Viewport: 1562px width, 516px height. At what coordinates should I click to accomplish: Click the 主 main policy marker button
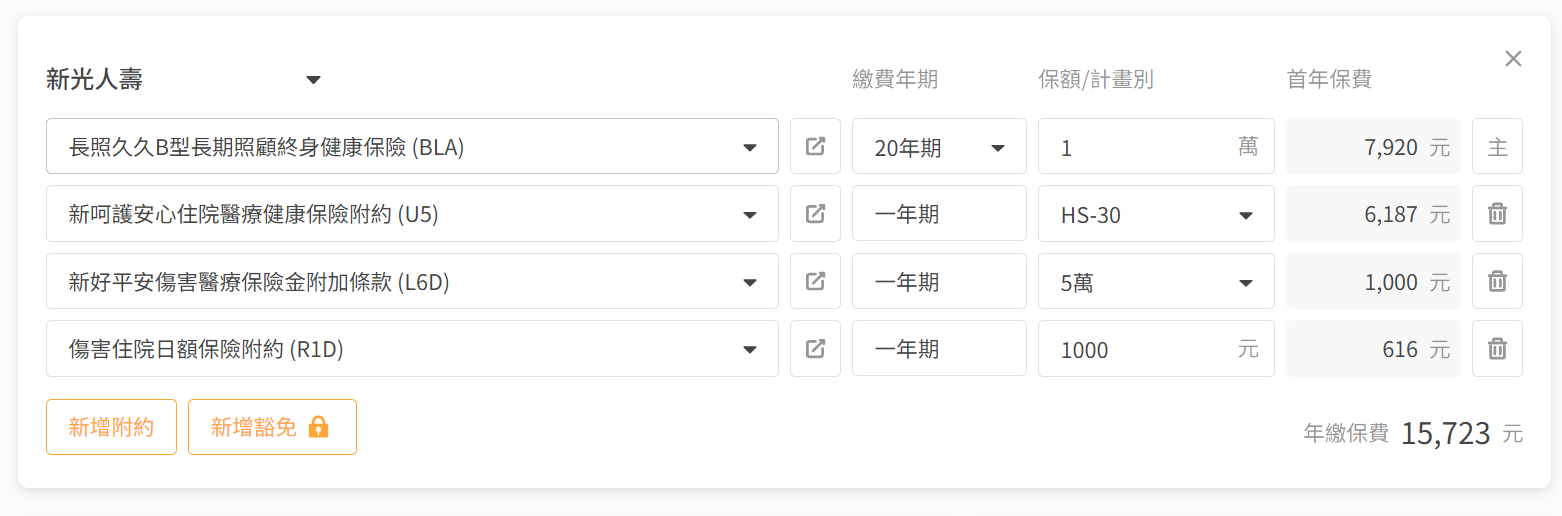[x=1497, y=147]
